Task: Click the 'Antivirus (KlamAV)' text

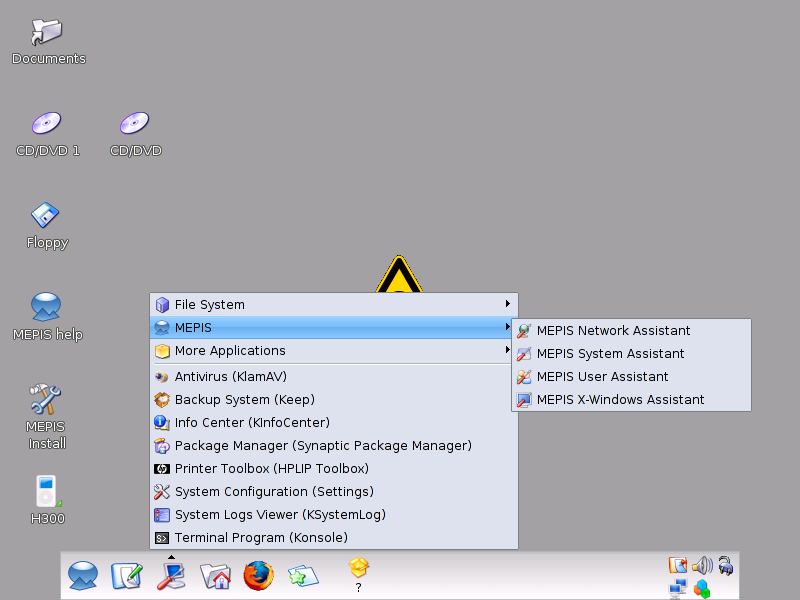Action: [231, 377]
